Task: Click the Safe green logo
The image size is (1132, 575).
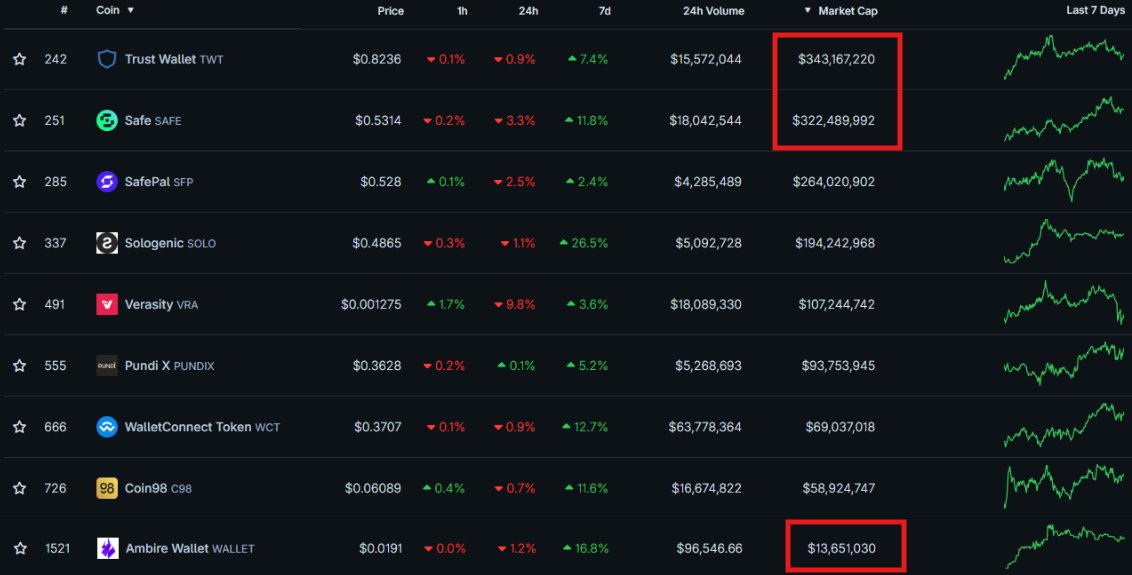Action: pos(107,121)
